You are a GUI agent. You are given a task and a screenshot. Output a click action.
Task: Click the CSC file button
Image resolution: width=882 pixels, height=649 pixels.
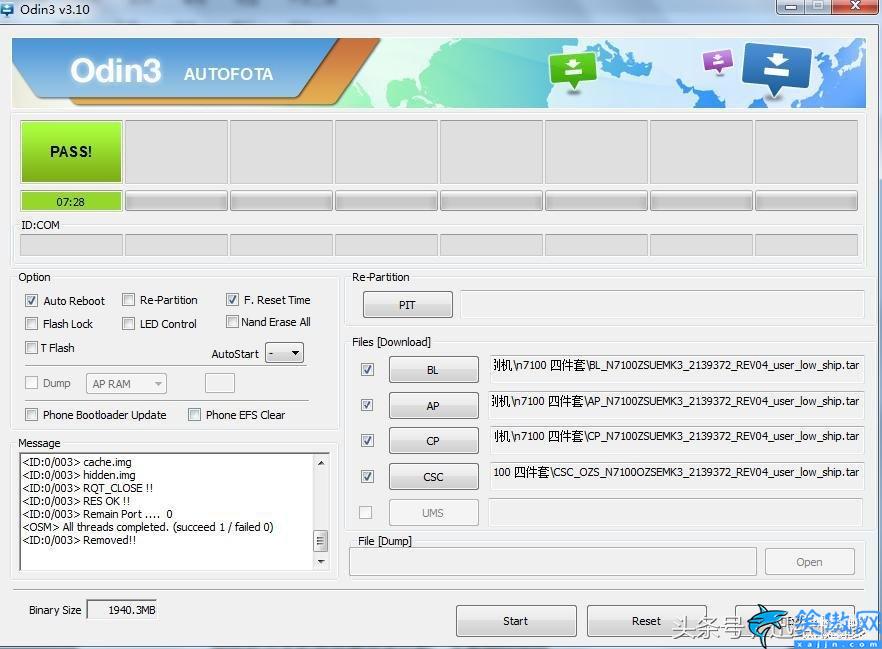tap(434, 477)
